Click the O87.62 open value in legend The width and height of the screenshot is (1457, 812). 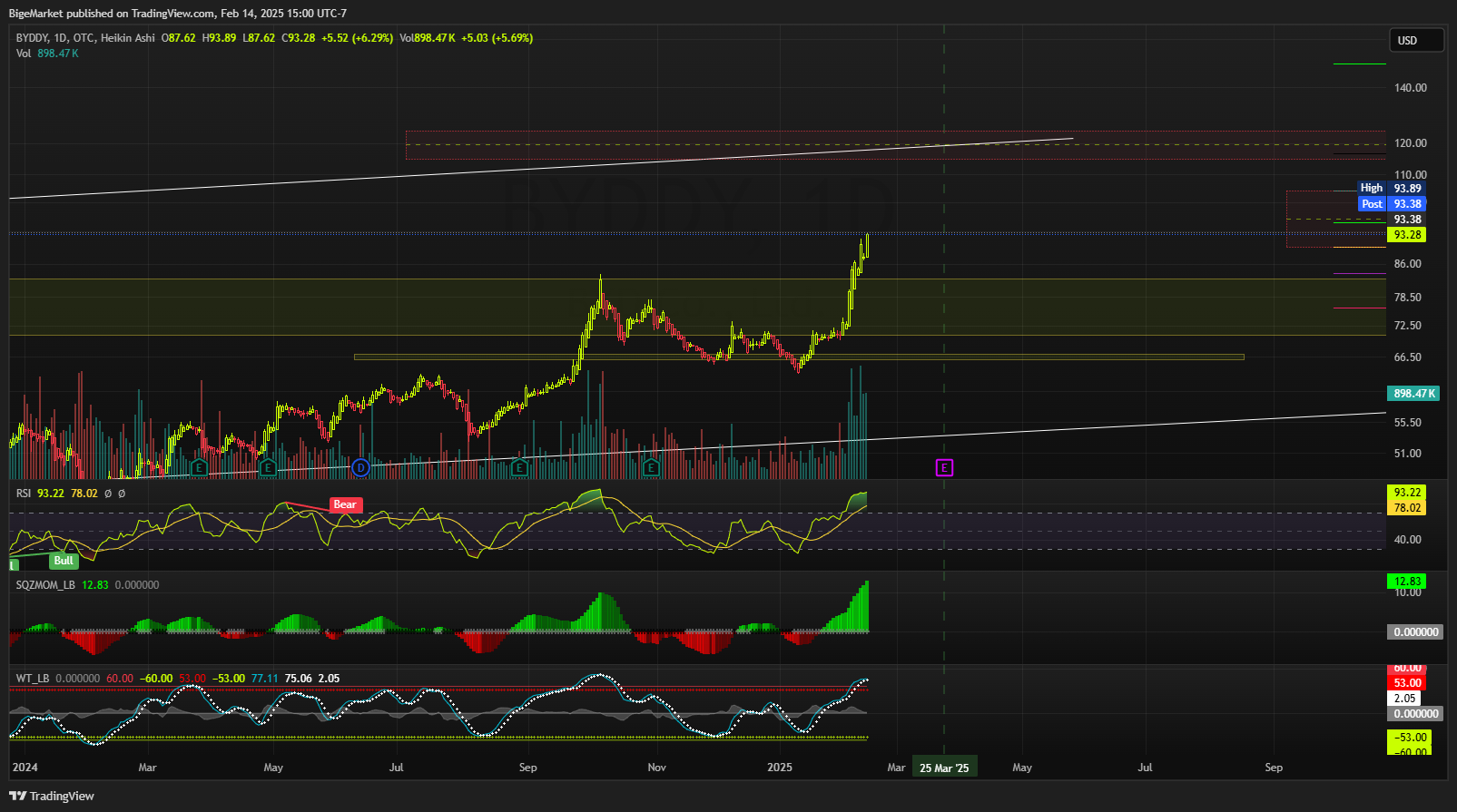click(x=179, y=38)
